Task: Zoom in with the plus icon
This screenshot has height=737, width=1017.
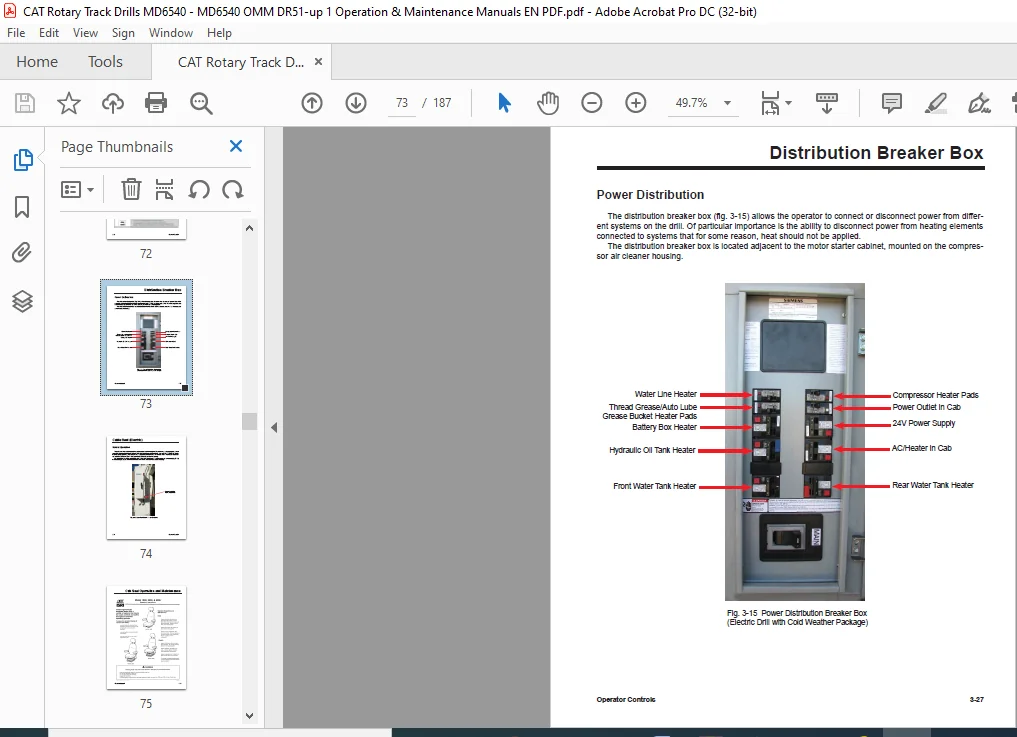Action: tap(636, 103)
